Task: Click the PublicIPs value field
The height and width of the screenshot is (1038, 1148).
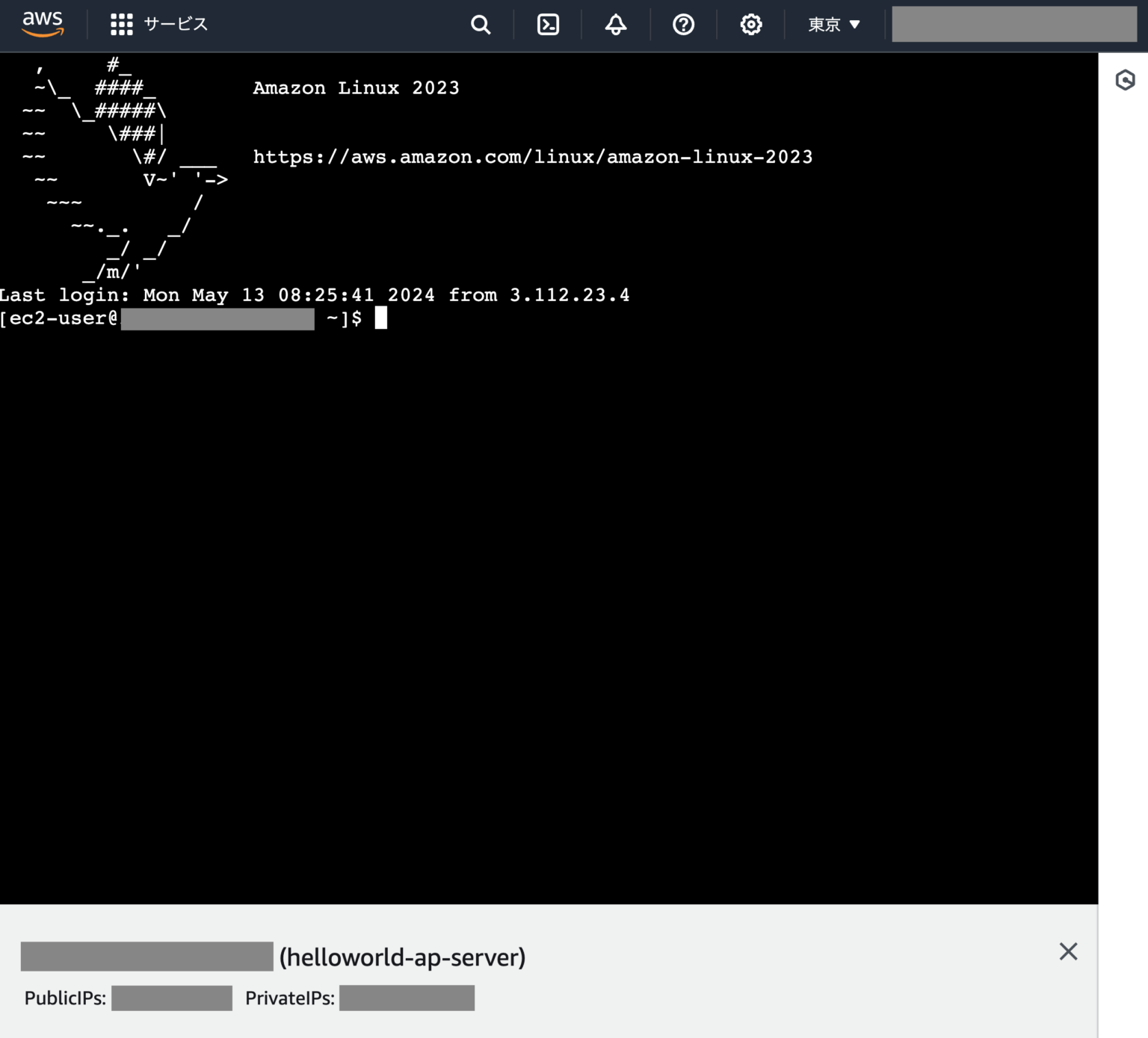Action: [171, 998]
